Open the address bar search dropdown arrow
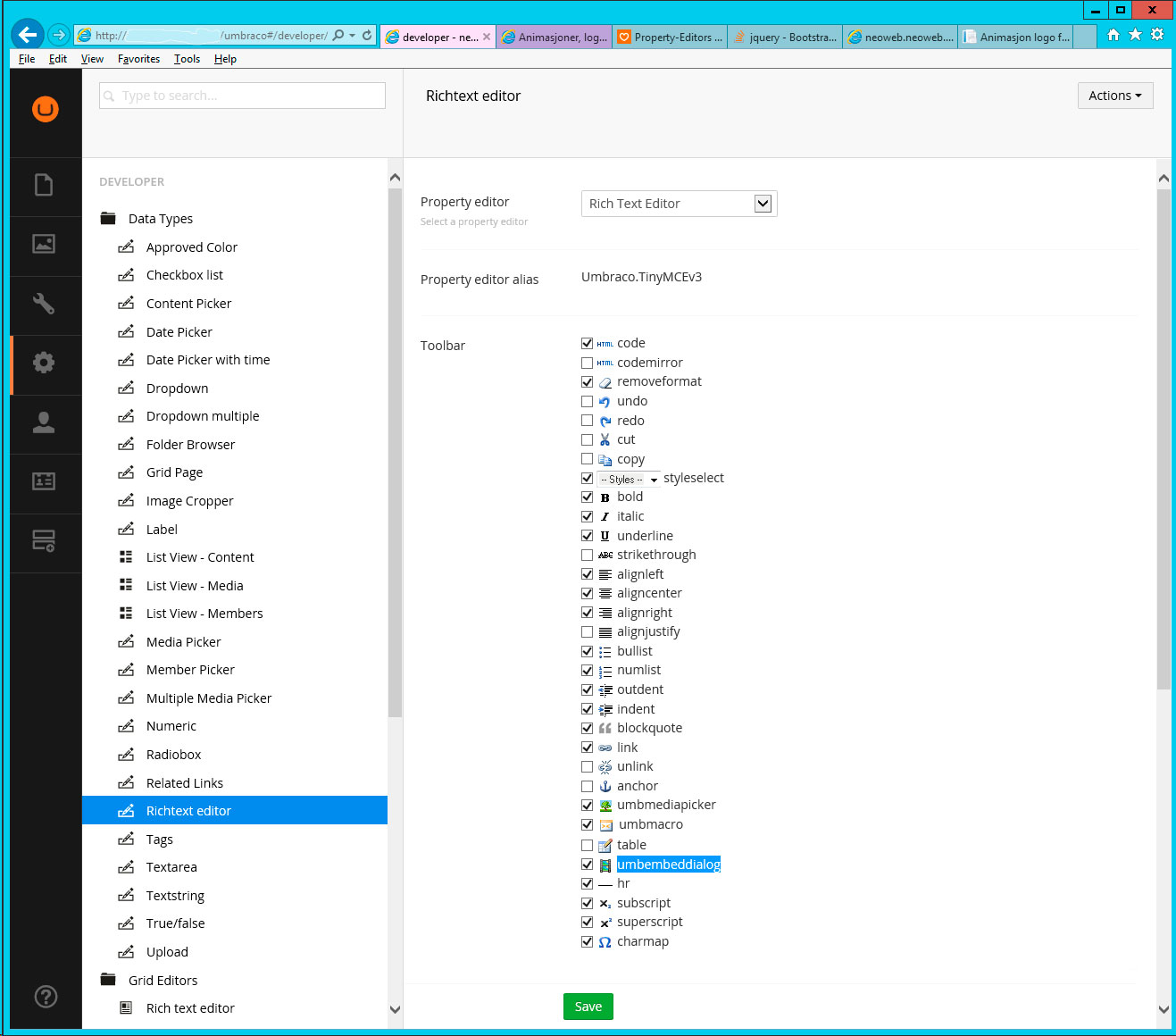Screen dimensions: 1176x1036 (x=352, y=36)
